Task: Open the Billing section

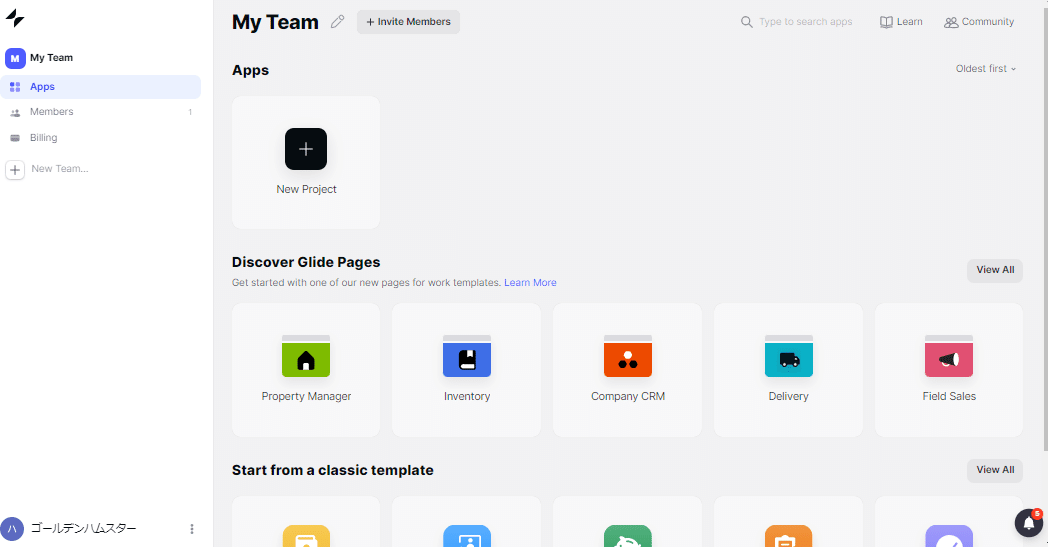Action: tap(100, 138)
